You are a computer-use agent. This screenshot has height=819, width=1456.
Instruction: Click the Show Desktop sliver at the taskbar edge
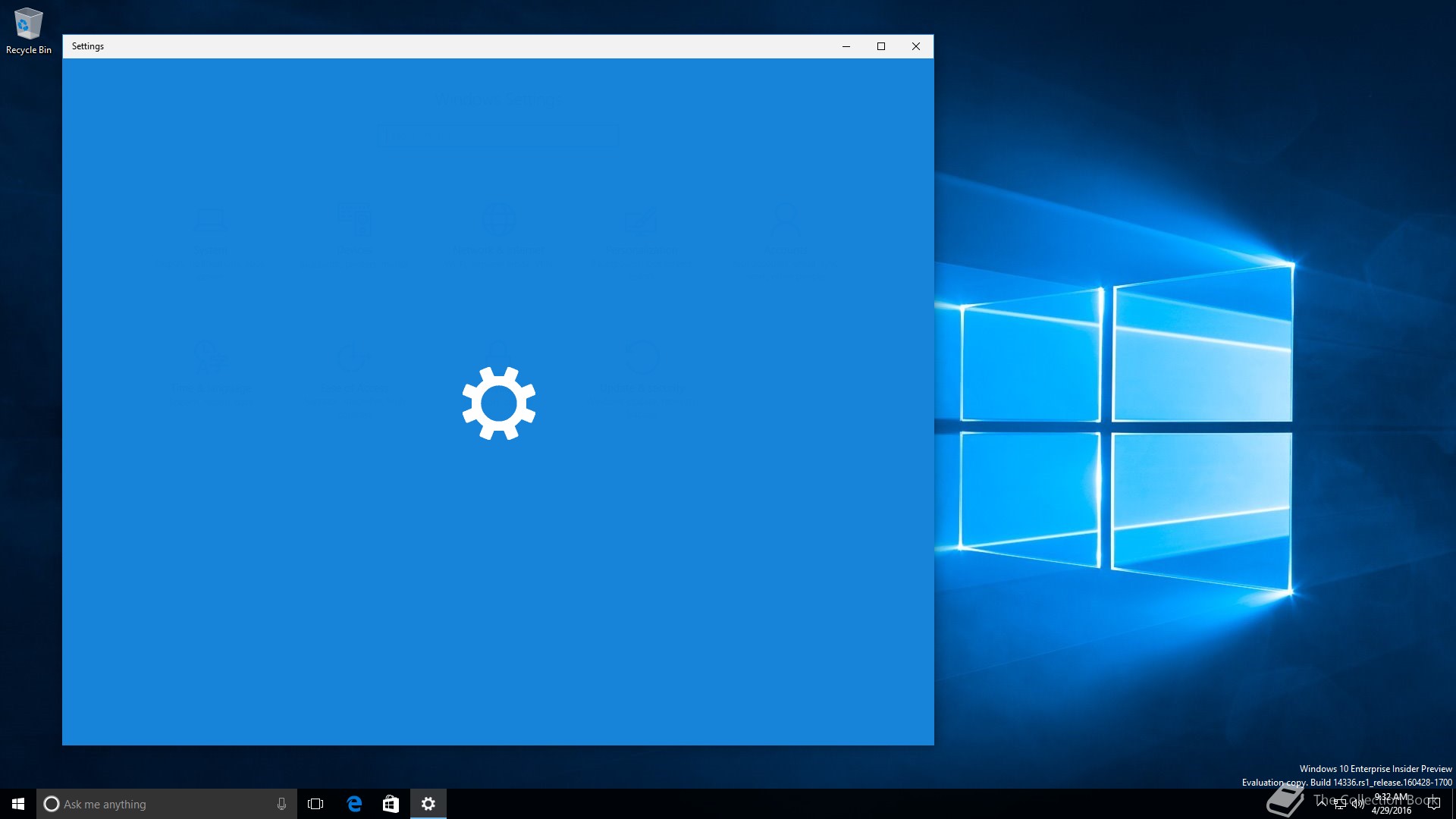1453,804
